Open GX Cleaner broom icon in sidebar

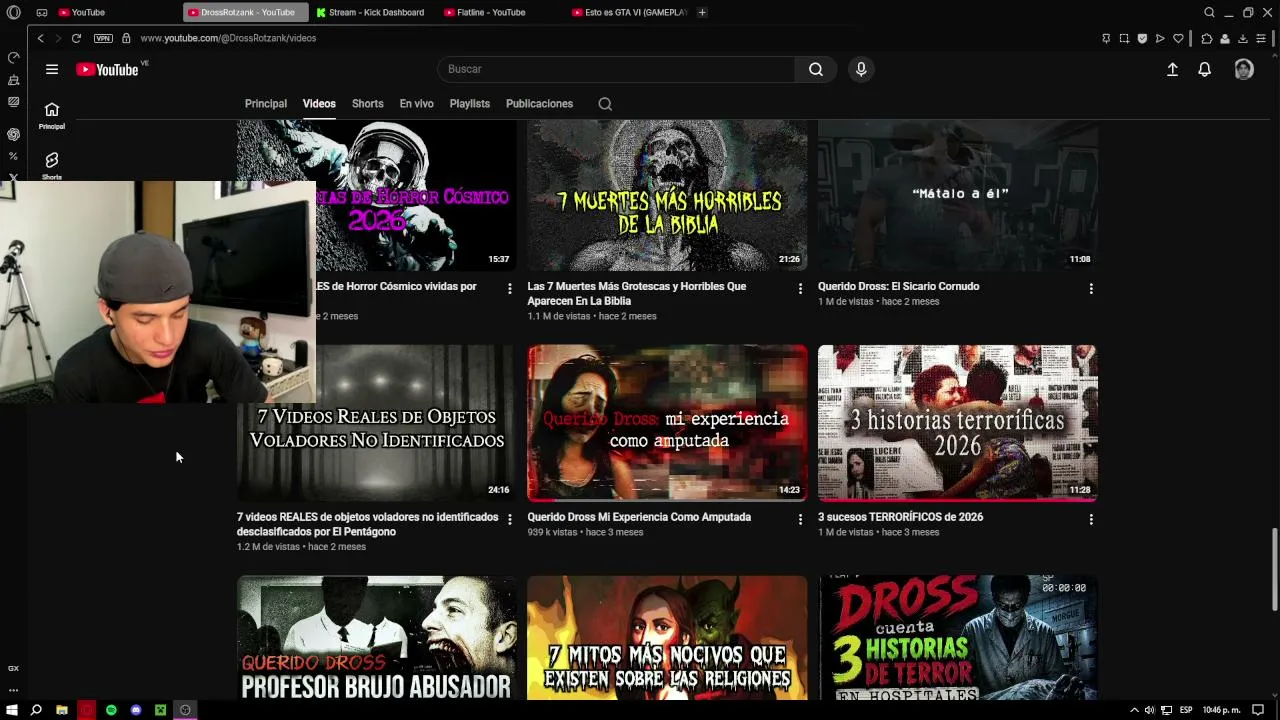13,80
